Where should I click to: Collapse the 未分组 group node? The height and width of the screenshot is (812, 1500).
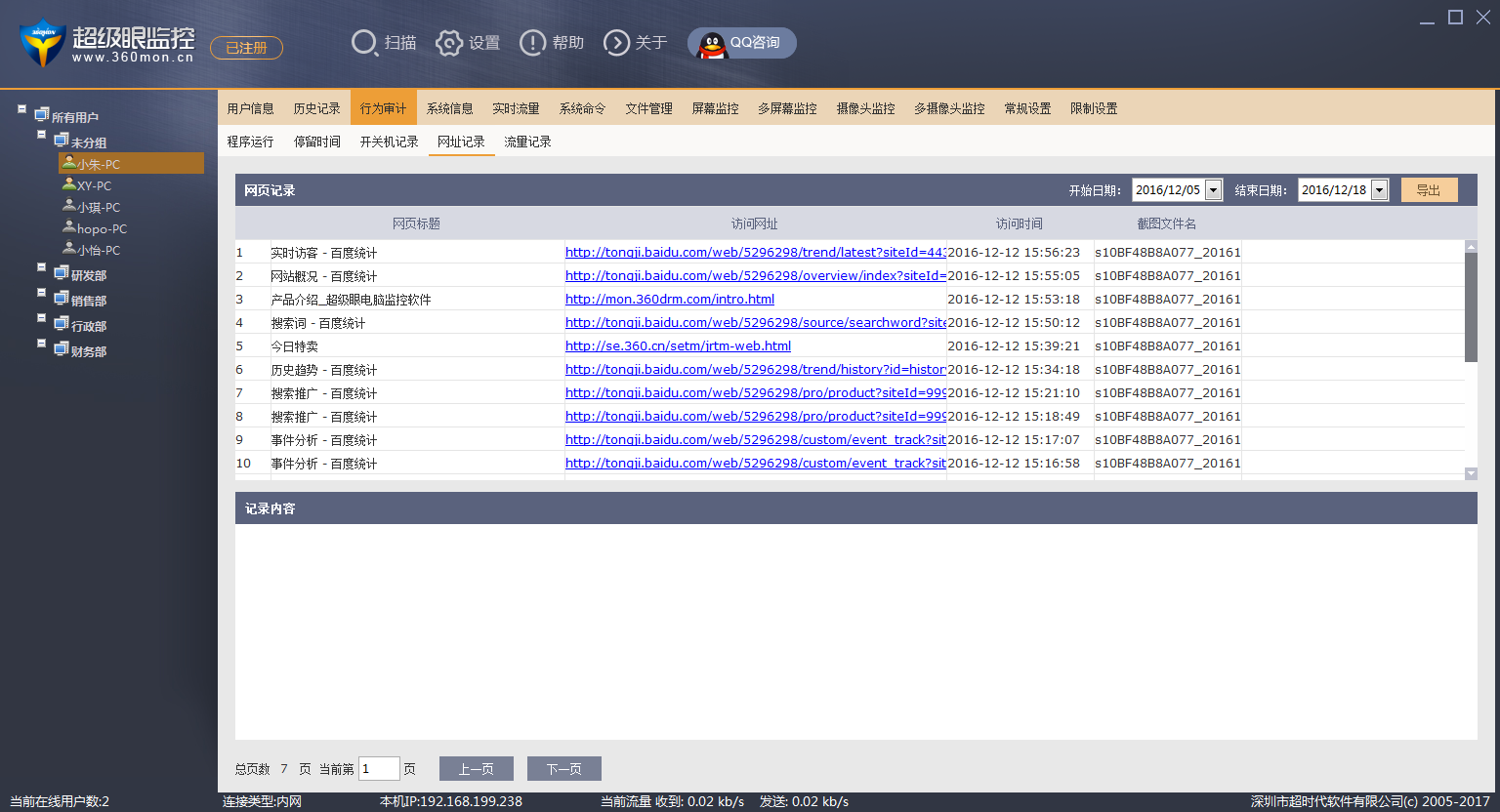[x=41, y=135]
